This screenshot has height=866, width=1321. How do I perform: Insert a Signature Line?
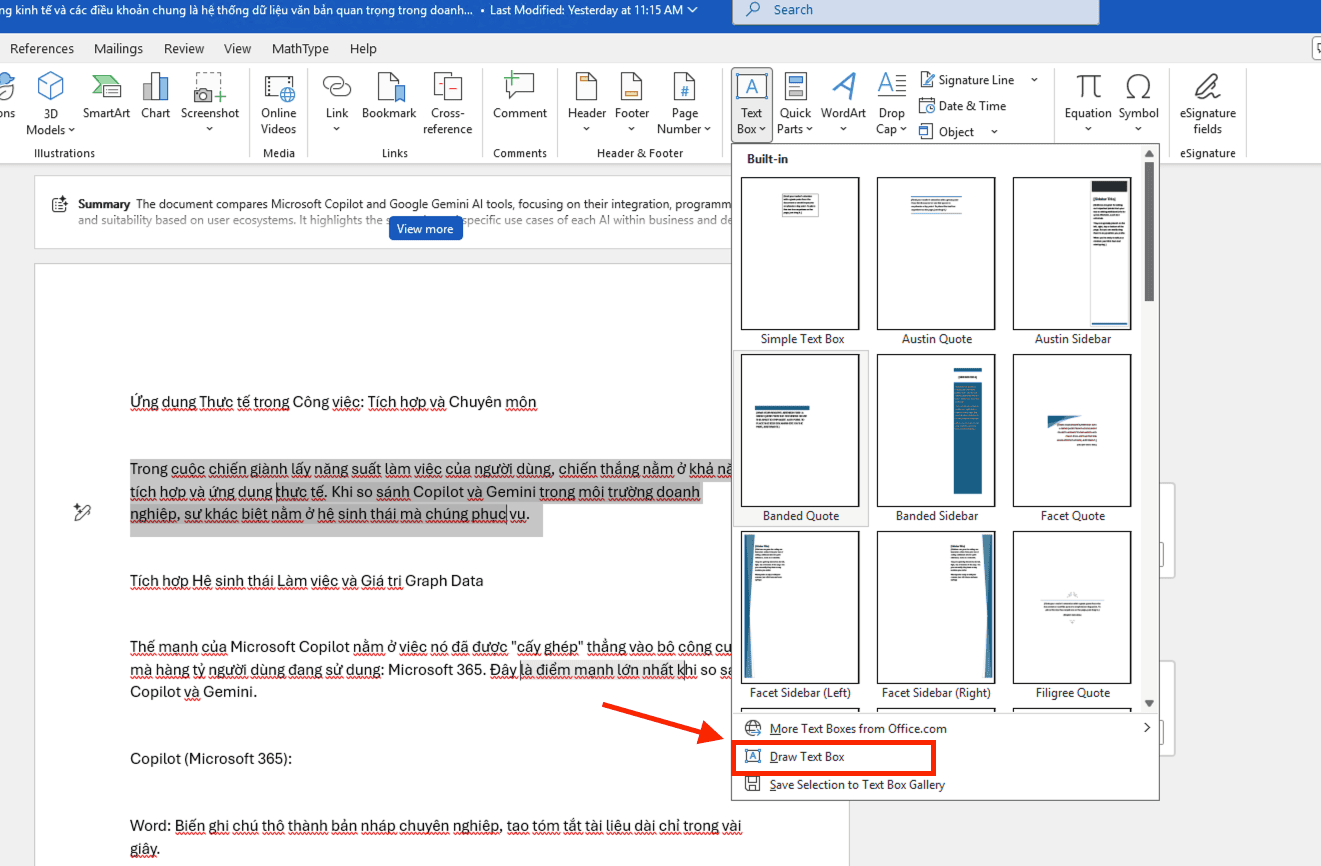(966, 80)
